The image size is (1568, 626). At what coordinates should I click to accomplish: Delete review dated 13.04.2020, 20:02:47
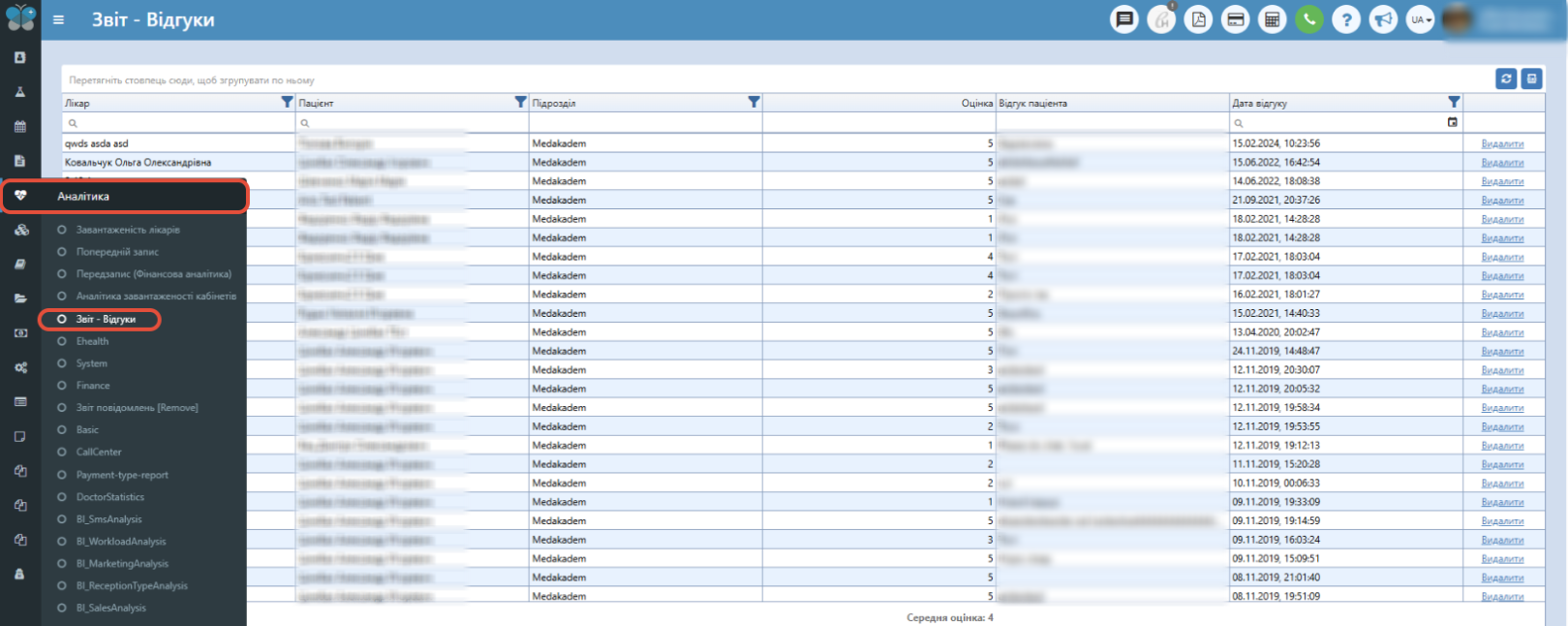coord(1502,332)
